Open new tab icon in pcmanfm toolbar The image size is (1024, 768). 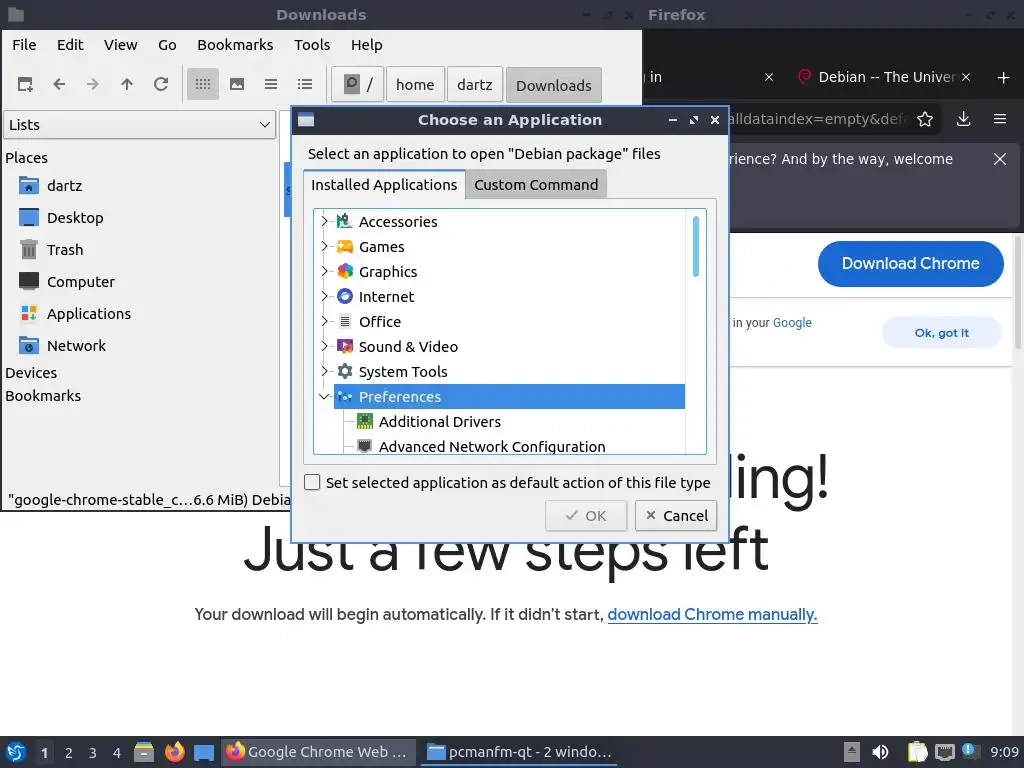(25, 84)
